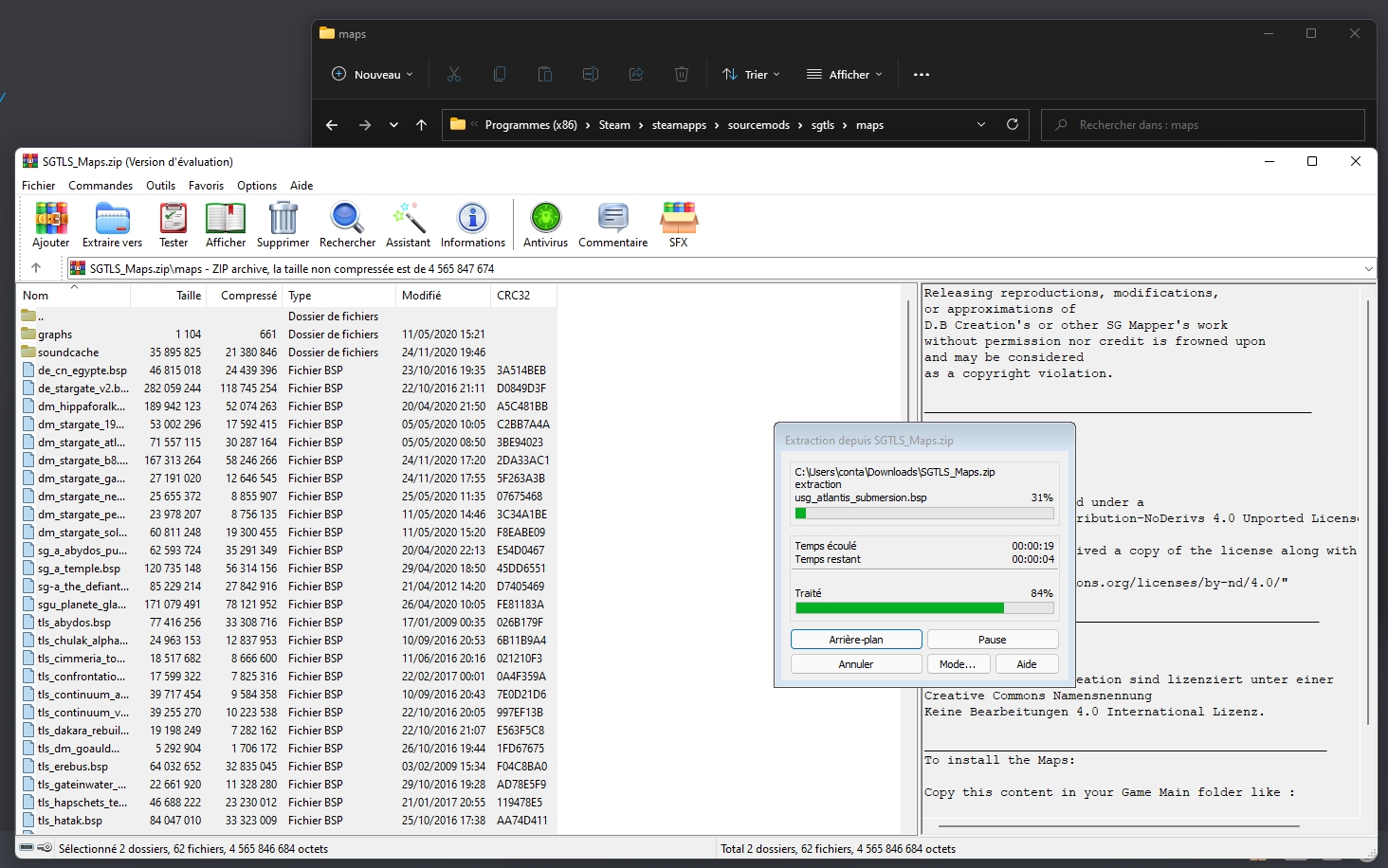Select file sg_a_temple.bsp
This screenshot has width=1388, height=868.
coord(284,569)
